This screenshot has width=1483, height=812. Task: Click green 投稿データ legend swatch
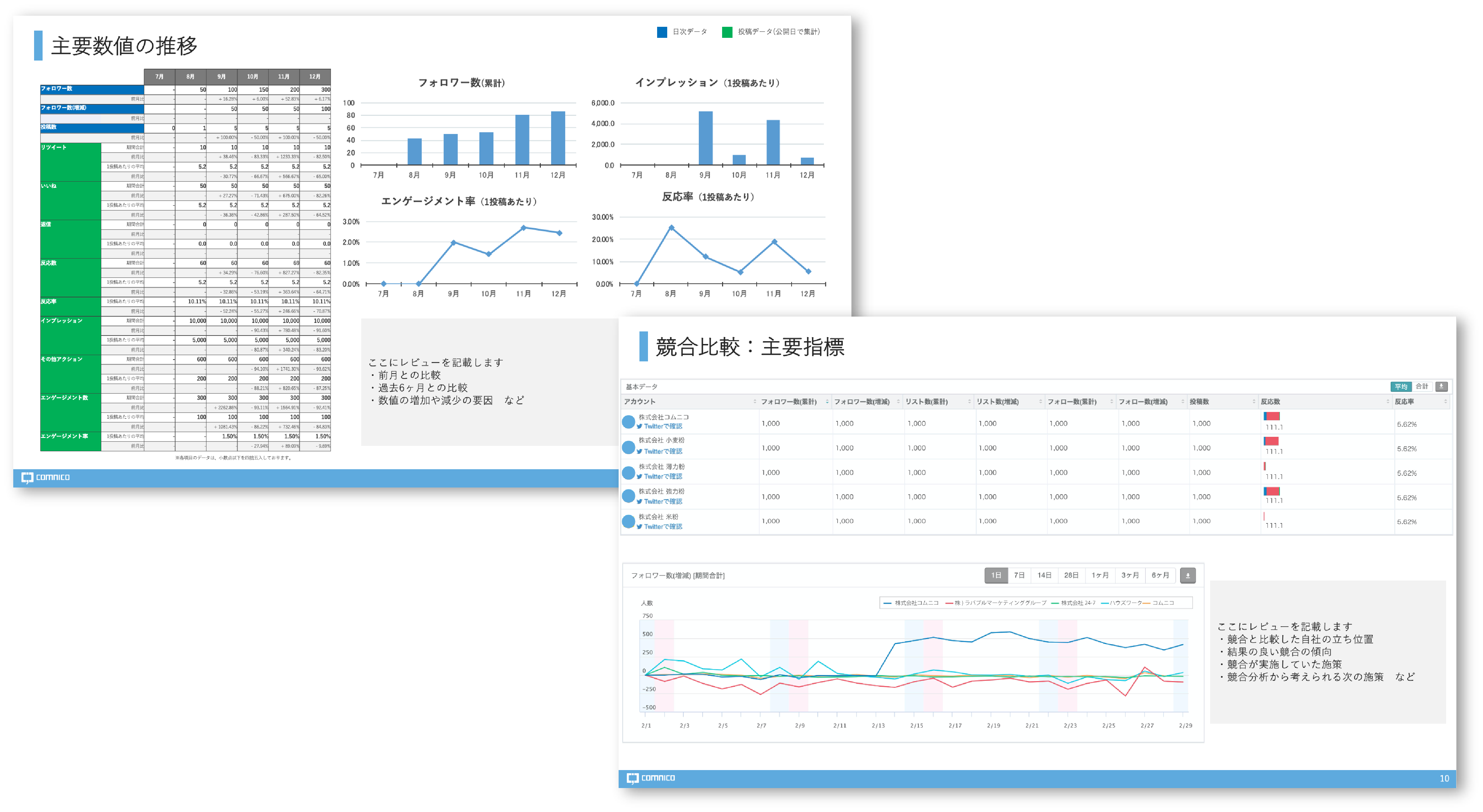(x=727, y=32)
